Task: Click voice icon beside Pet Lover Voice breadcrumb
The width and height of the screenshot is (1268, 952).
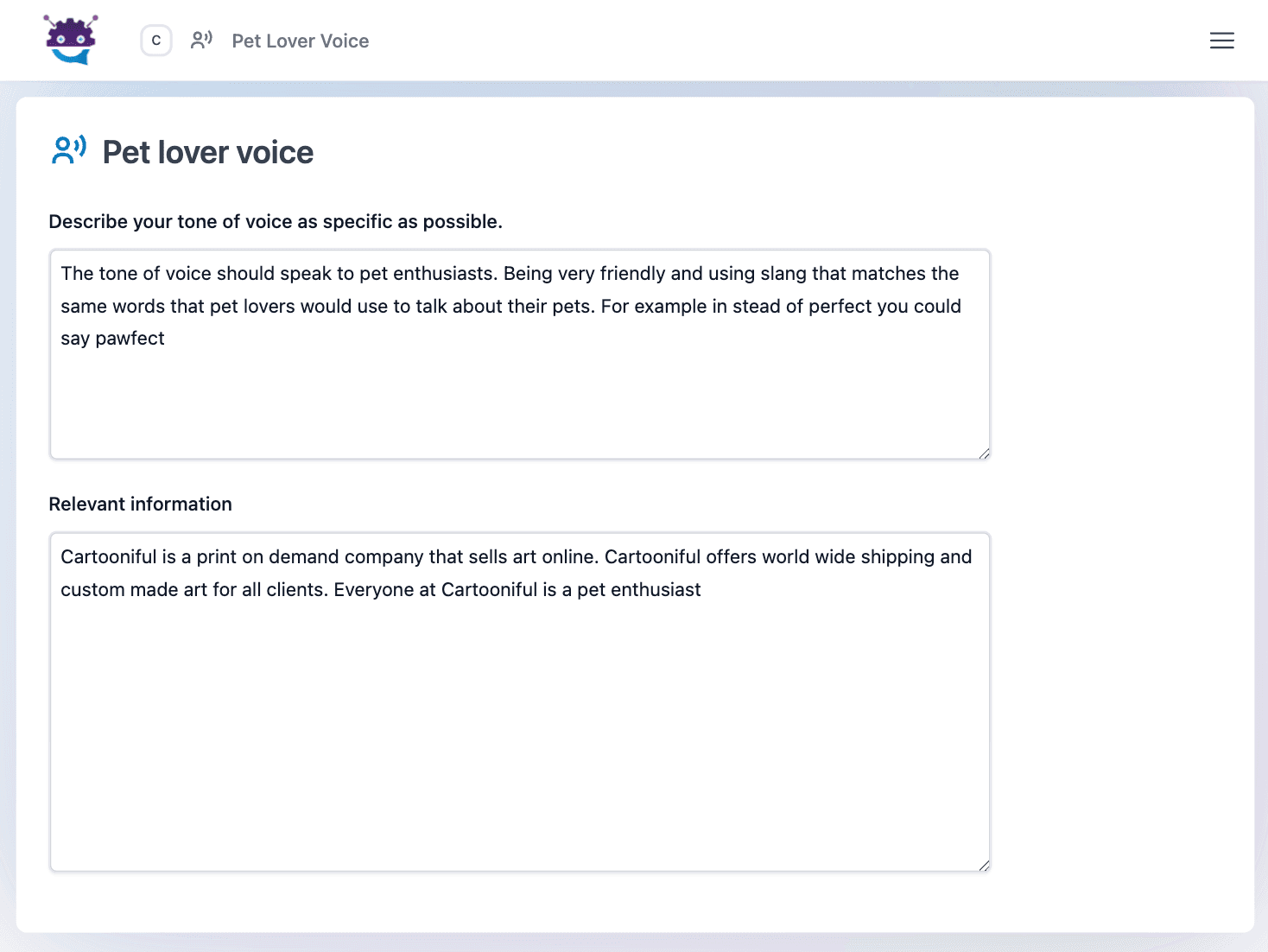Action: coord(201,41)
